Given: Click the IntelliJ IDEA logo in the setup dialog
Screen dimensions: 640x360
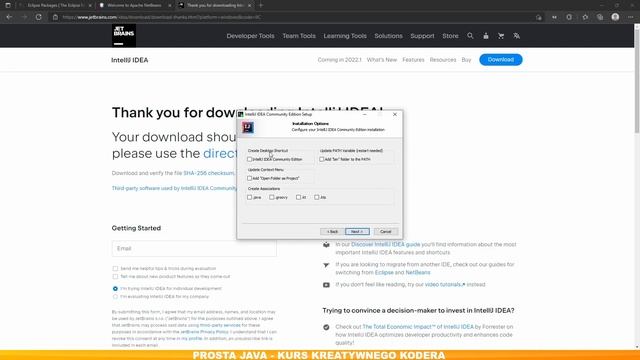Looking at the screenshot, I should click(248, 127).
